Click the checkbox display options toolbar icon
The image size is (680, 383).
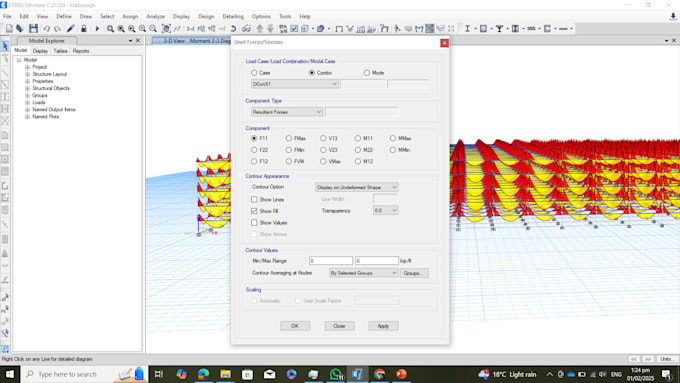point(294,29)
